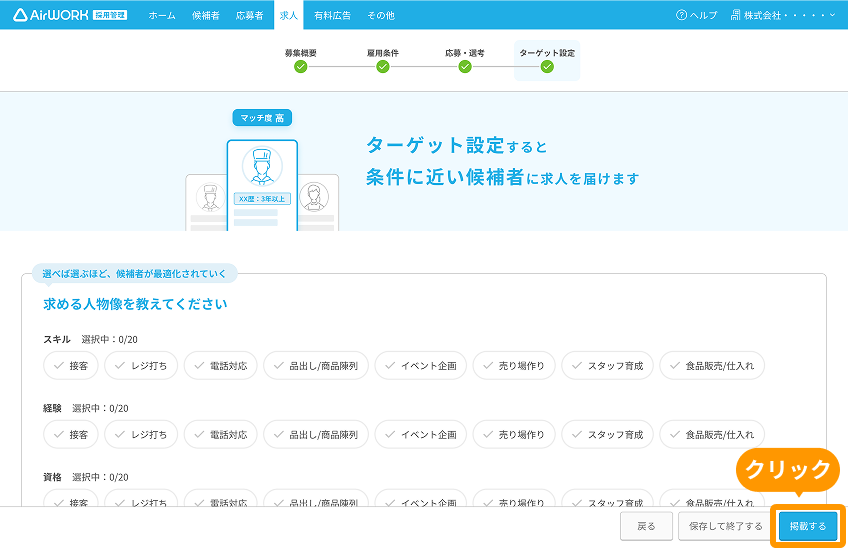This screenshot has width=848, height=552.
Task: Toggle スキル chip 接客
Action: tap(71, 365)
